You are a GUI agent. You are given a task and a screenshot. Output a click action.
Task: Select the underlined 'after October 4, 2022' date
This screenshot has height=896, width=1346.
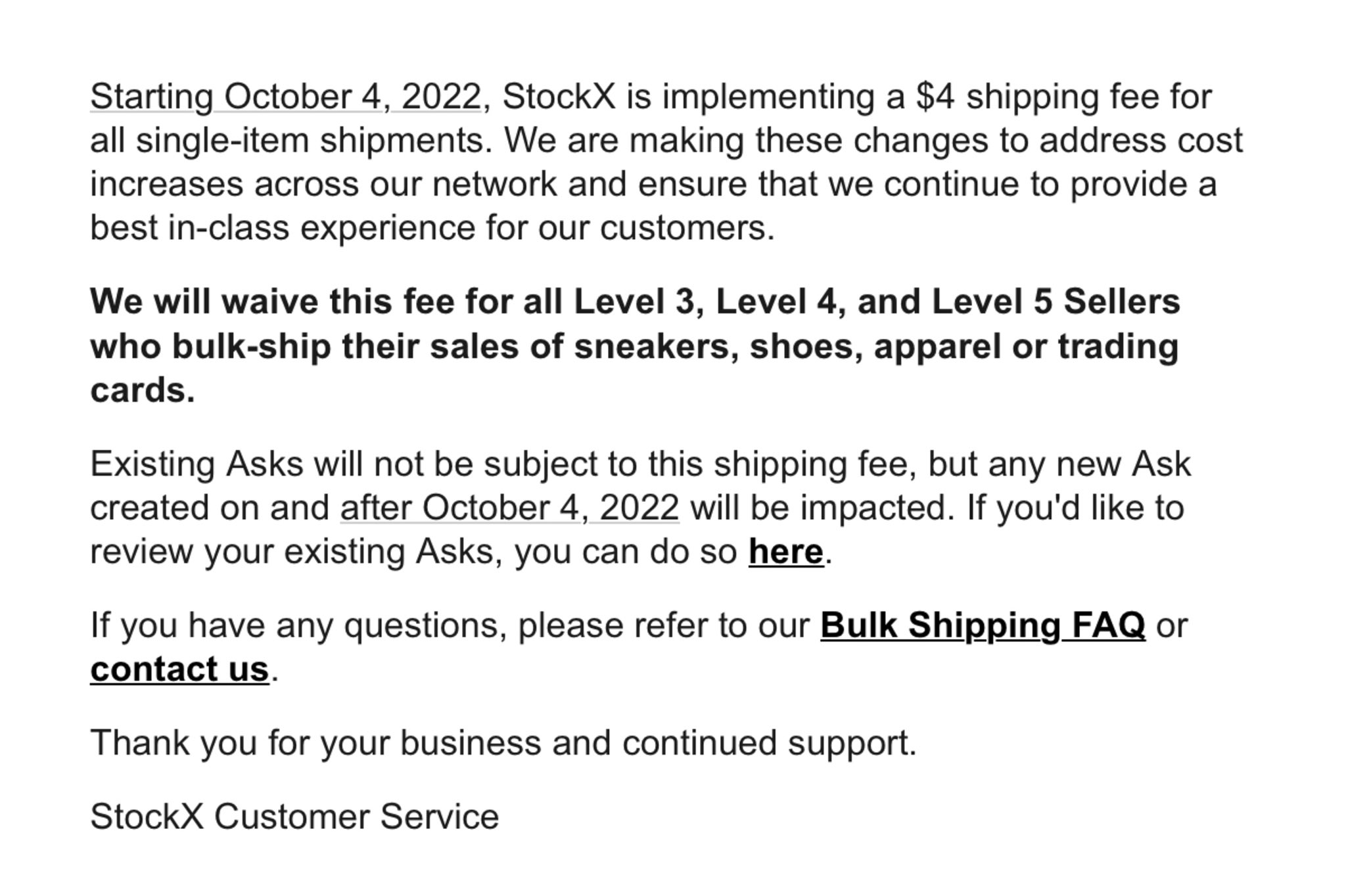click(x=509, y=508)
